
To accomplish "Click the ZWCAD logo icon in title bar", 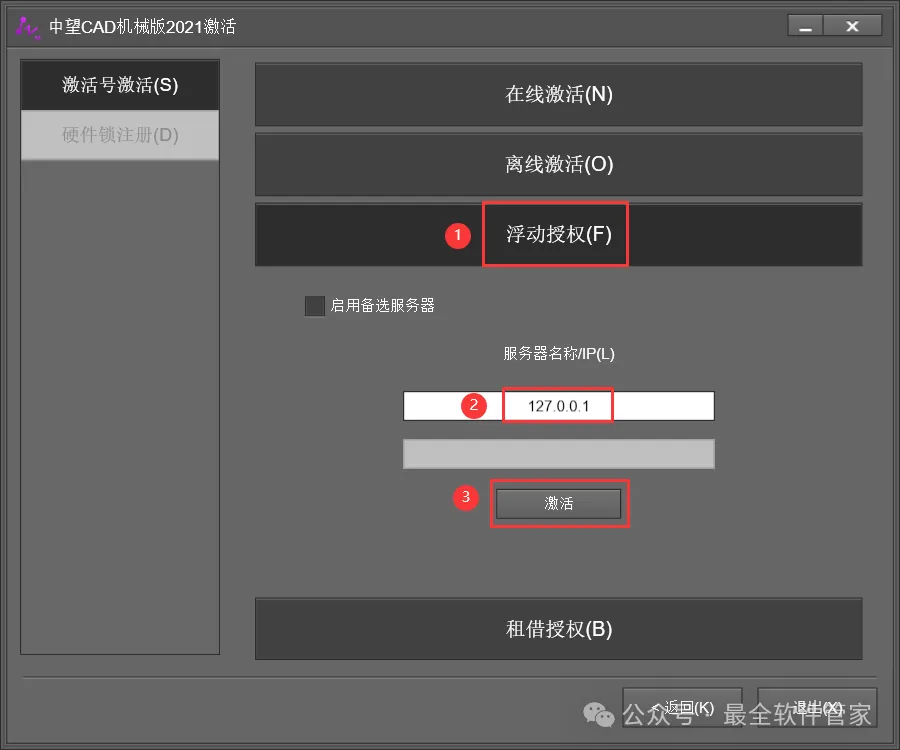I will coord(28,28).
